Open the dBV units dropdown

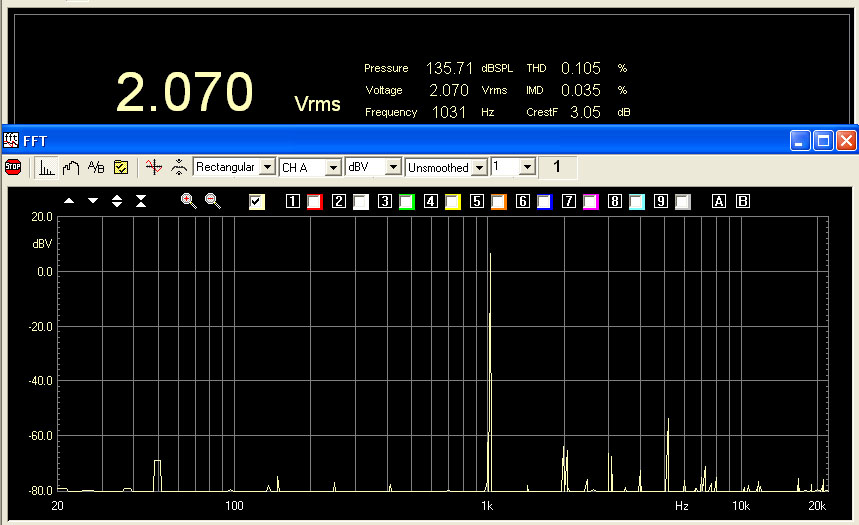tap(394, 167)
